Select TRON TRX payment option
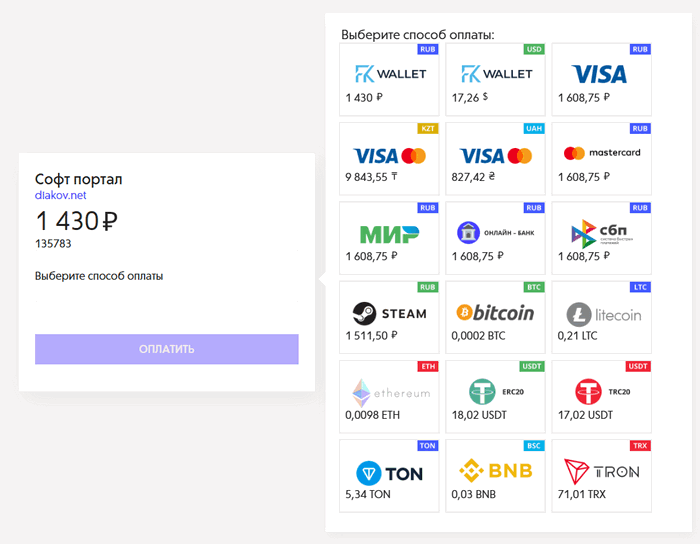Image resolution: width=700 pixels, height=544 pixels. point(601,475)
